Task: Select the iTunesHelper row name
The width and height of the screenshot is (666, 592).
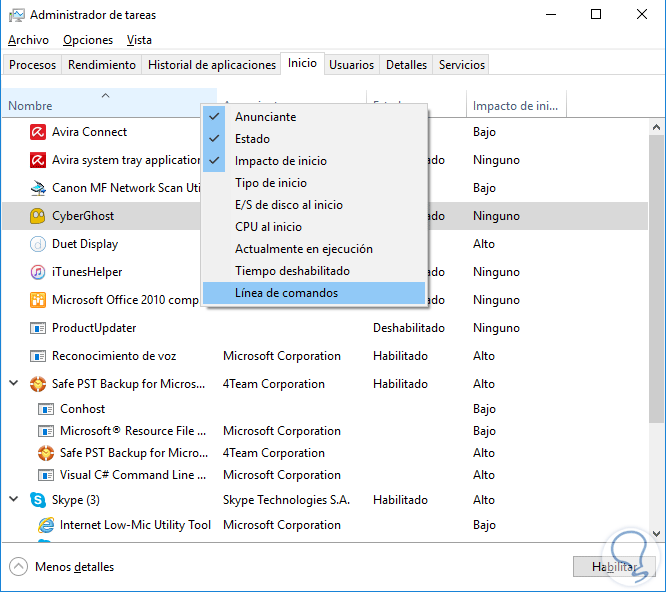Action: click(x=87, y=272)
